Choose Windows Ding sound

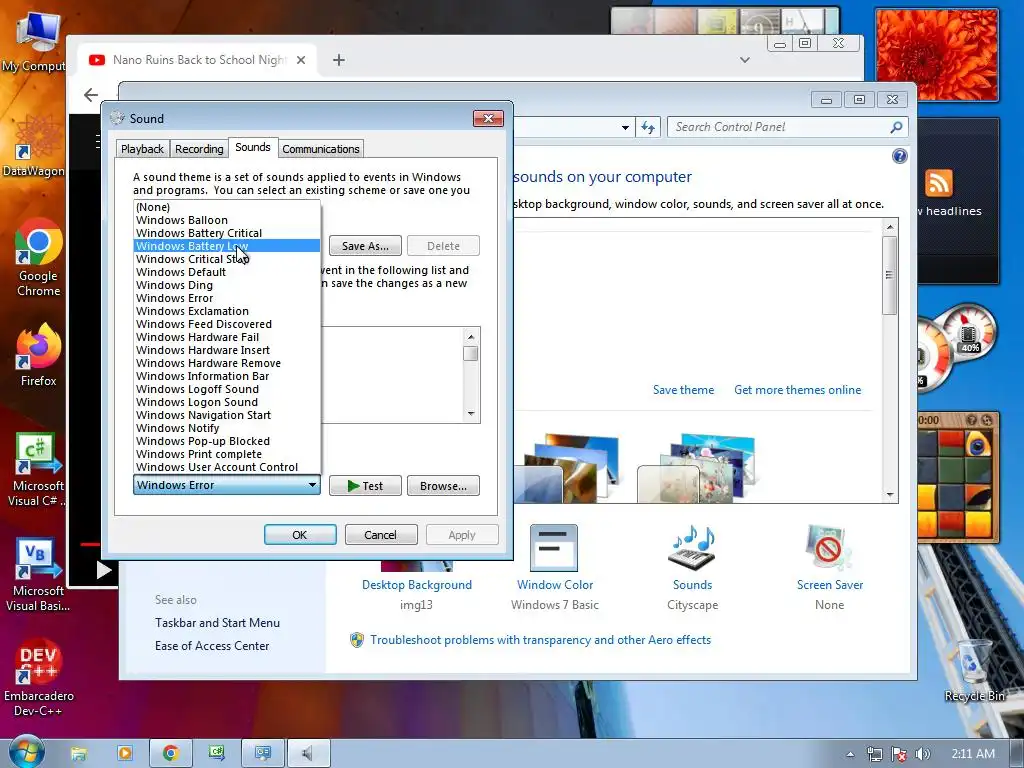pos(227,285)
